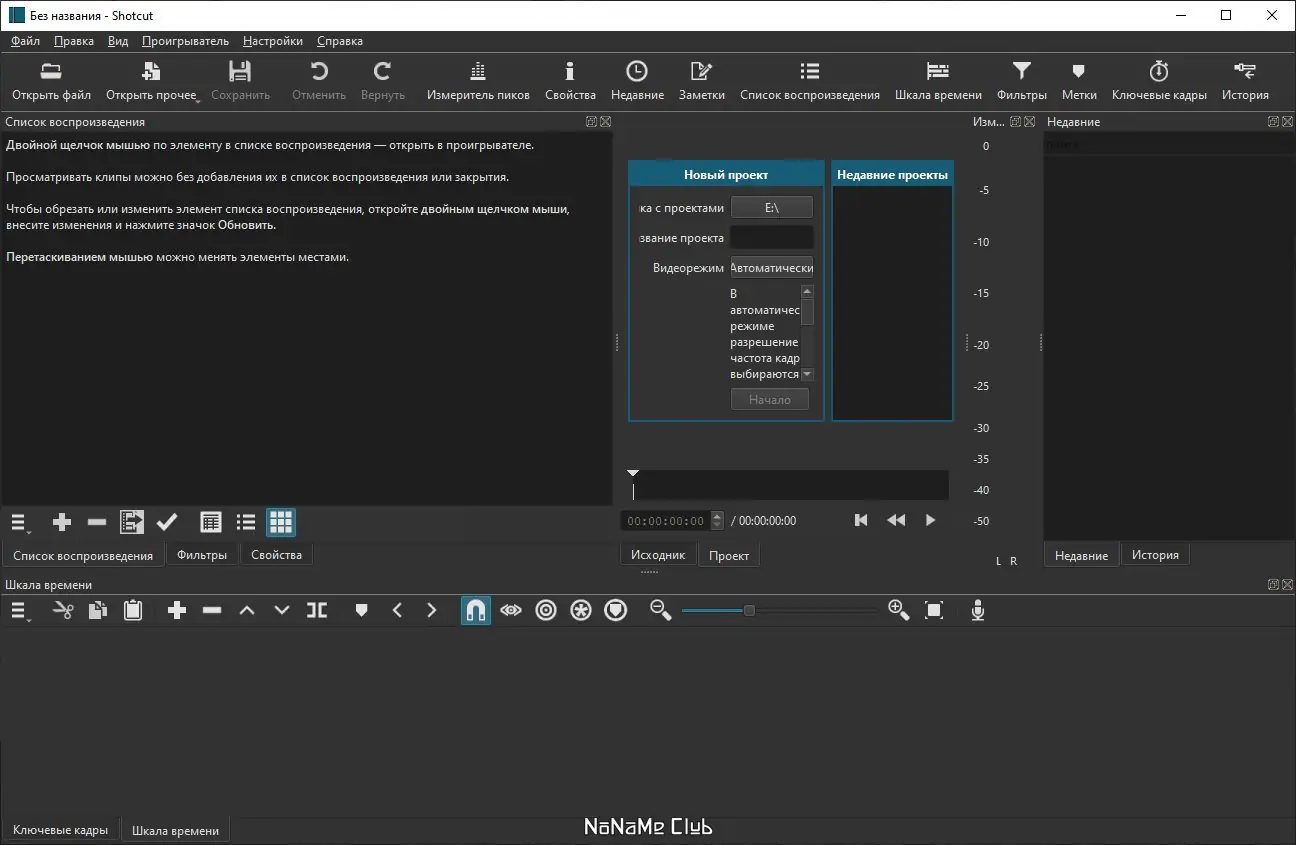Toggle ripple mode target icon in timeline

tap(546, 610)
